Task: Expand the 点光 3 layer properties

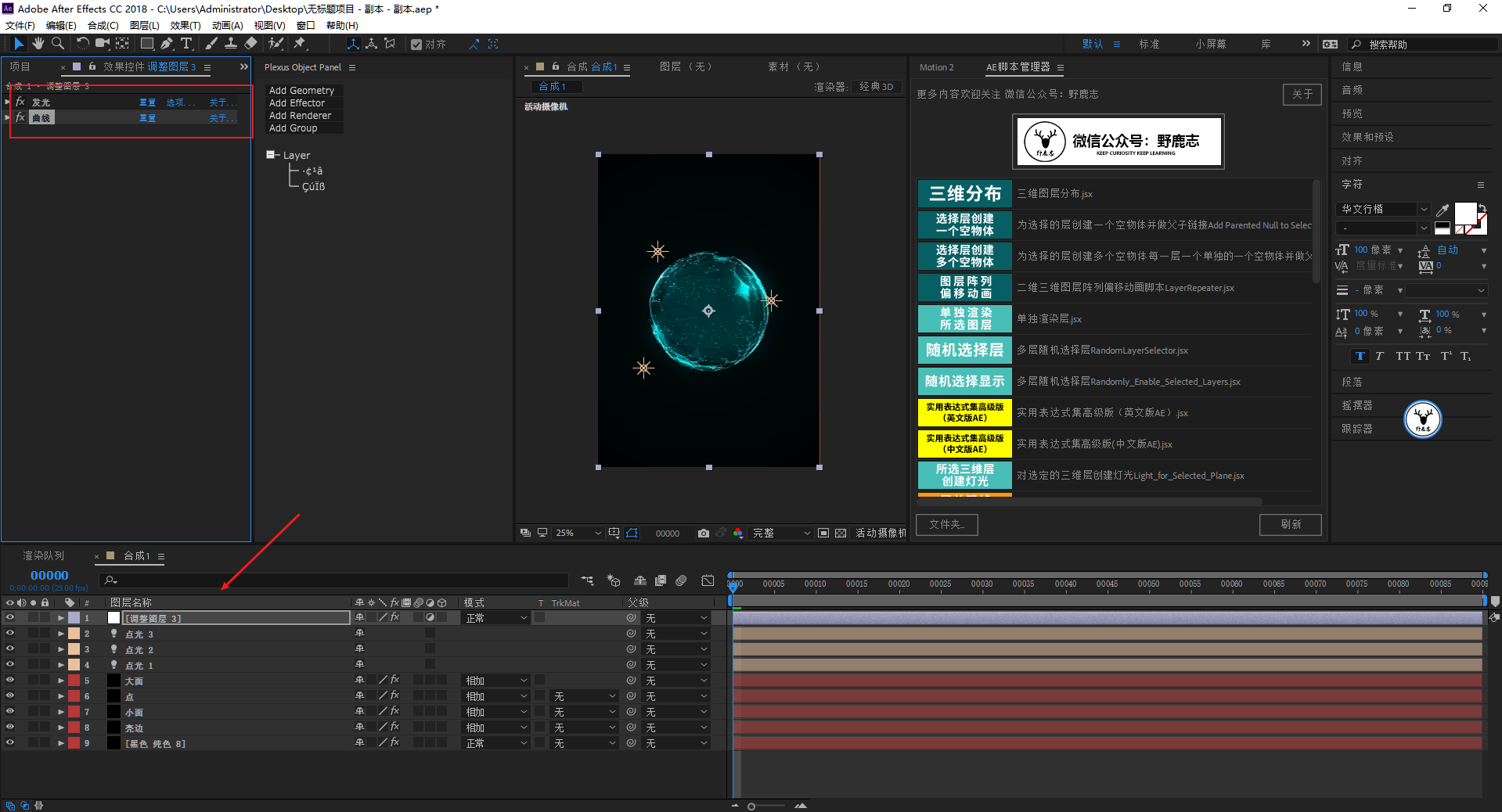Action: tap(61, 634)
